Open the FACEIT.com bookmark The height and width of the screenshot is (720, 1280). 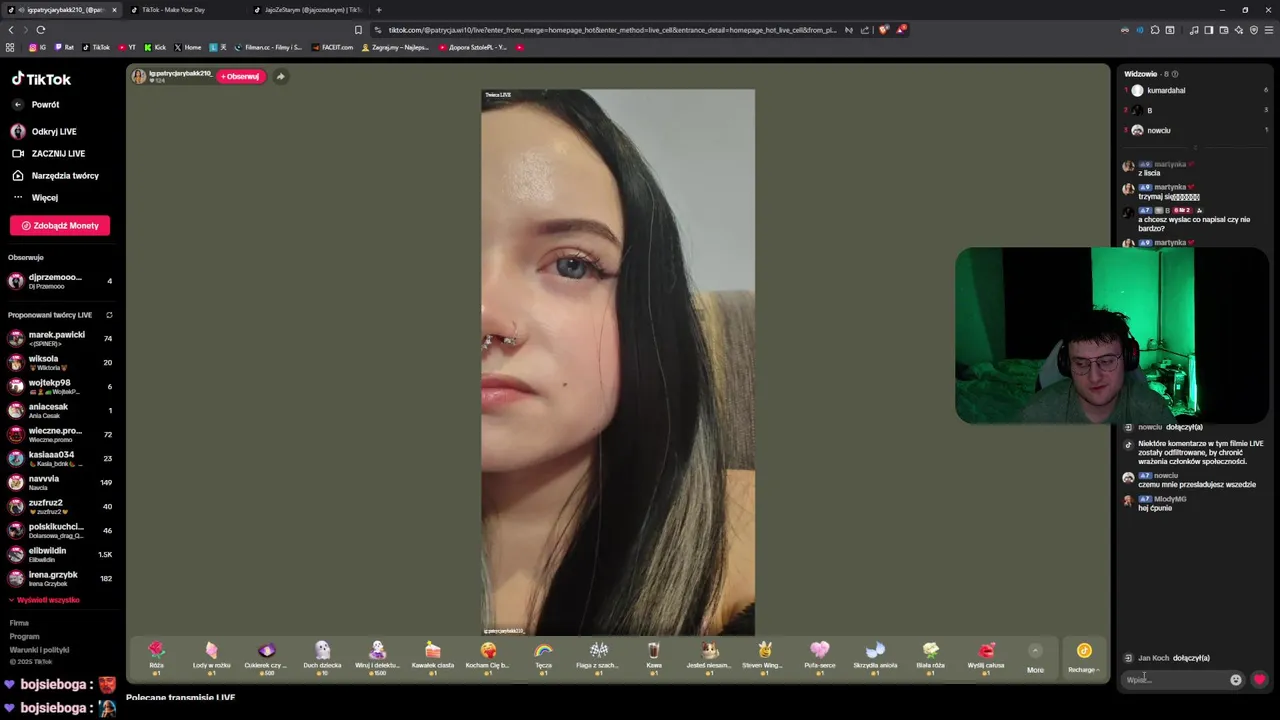(330, 47)
